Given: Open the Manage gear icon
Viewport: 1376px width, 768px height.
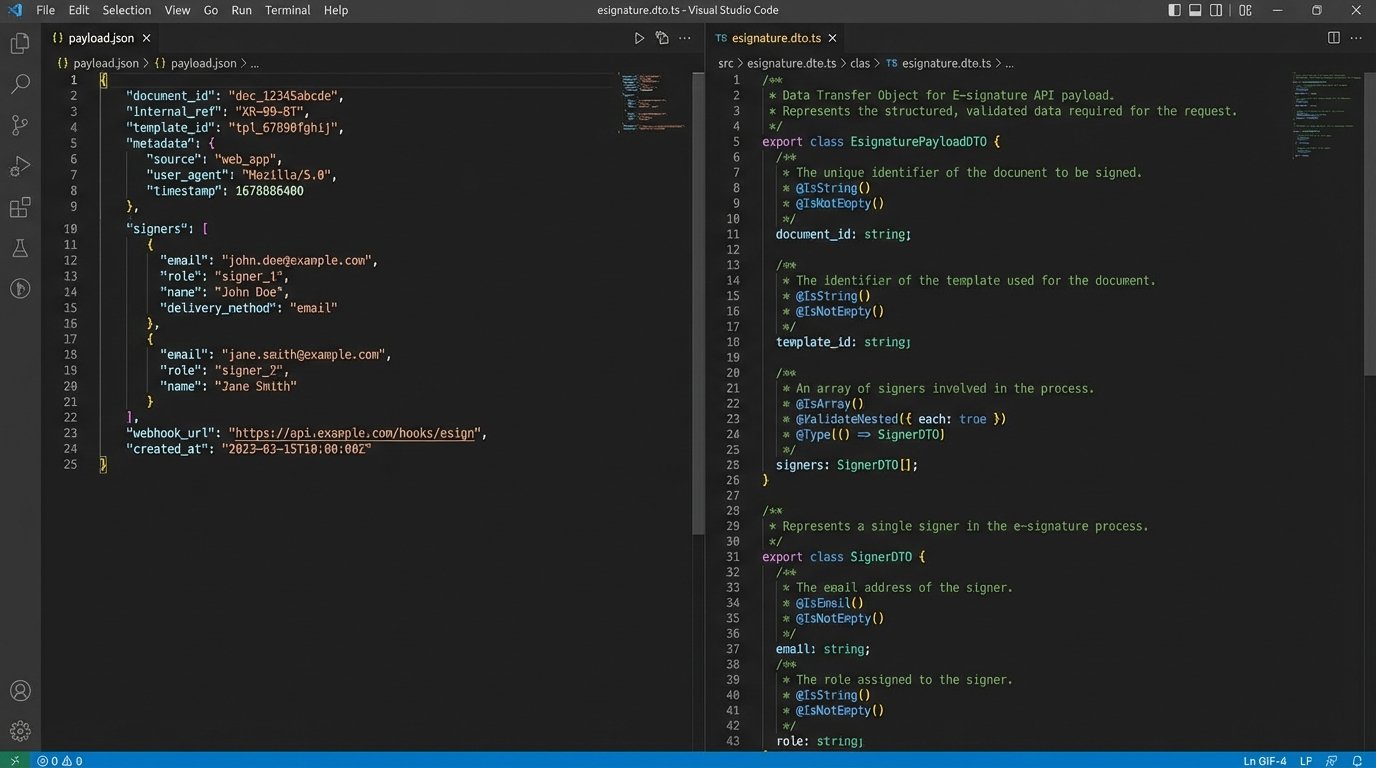Looking at the screenshot, I should pyautogui.click(x=19, y=731).
